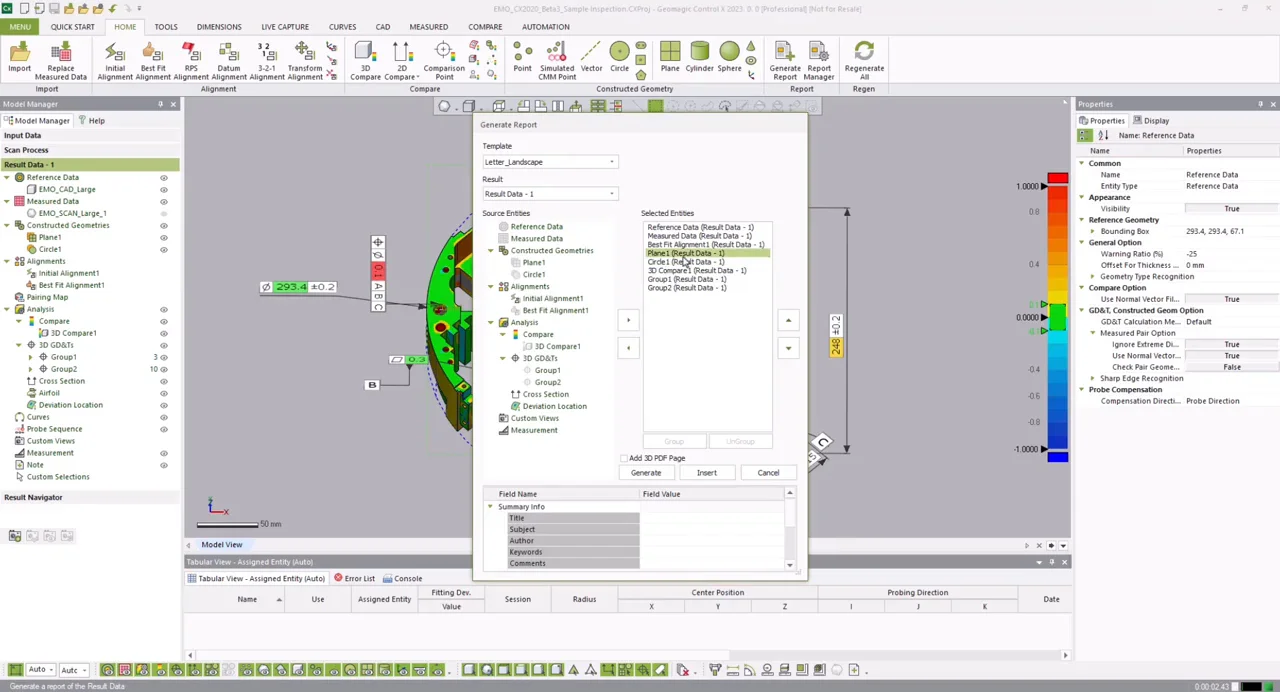1280x692 pixels.
Task: Select the Simulated CMM Point tool
Action: (557, 60)
